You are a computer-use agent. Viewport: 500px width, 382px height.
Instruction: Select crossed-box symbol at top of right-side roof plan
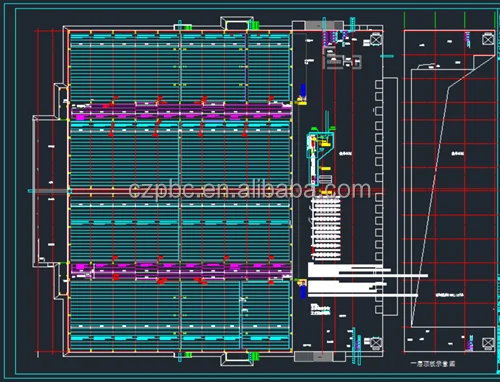coord(488,39)
